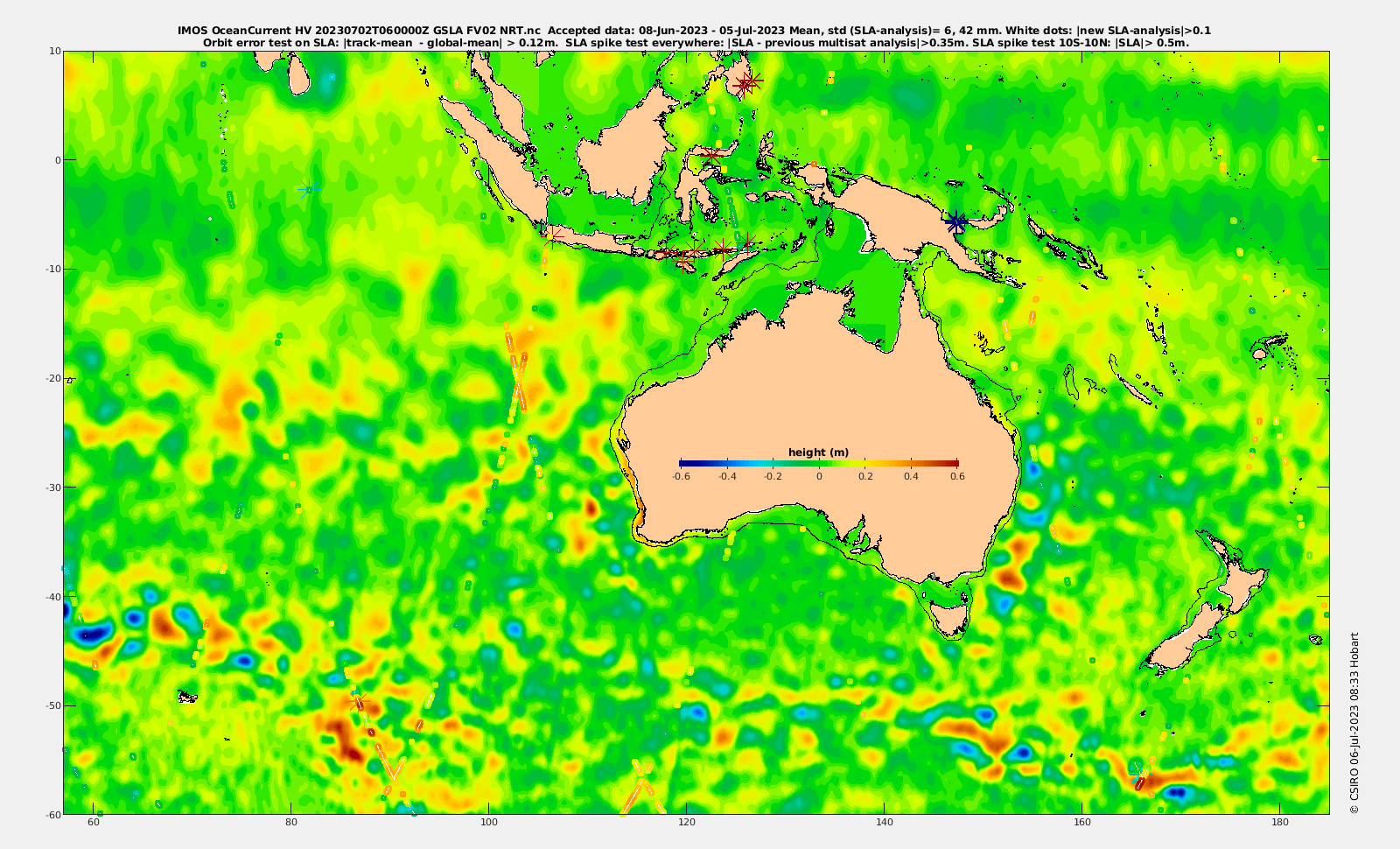
Task: Click the latitude axis label '-40'
Action: [53, 596]
